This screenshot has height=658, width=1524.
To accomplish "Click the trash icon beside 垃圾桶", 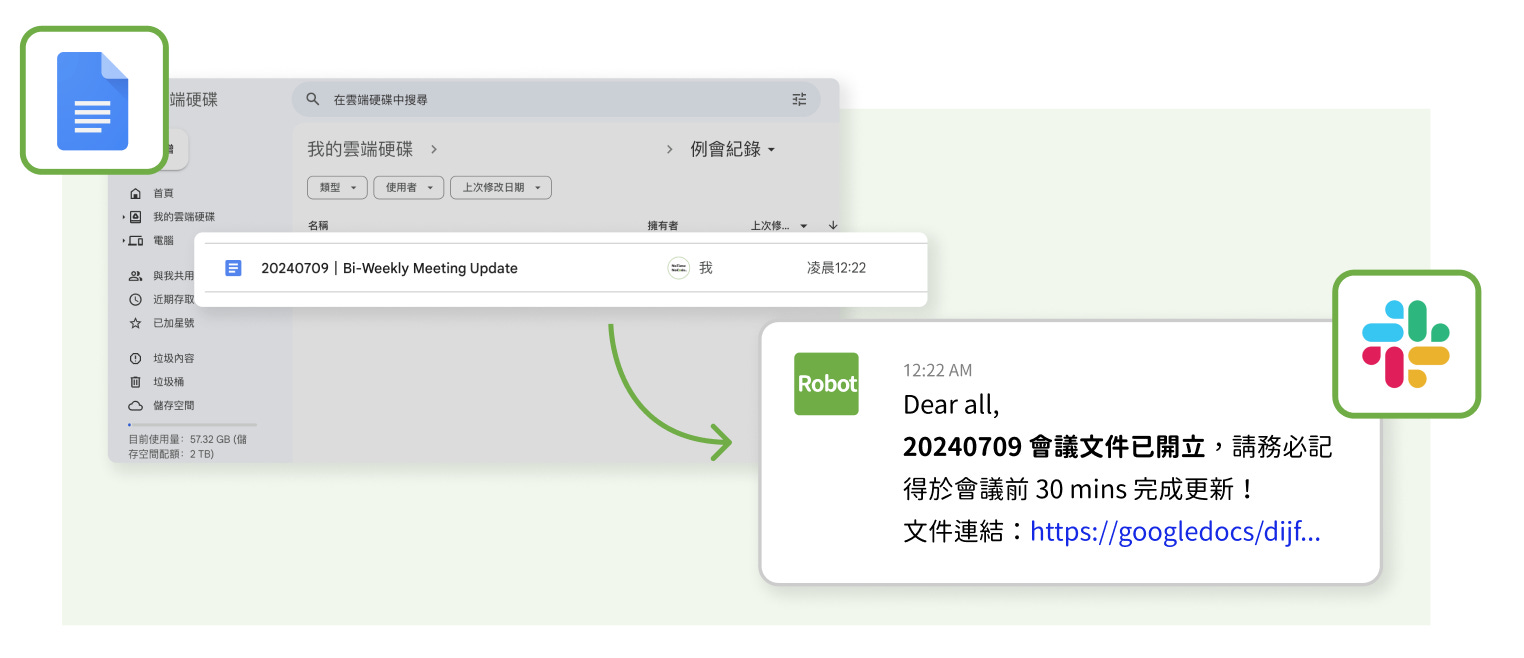I will coord(136,382).
